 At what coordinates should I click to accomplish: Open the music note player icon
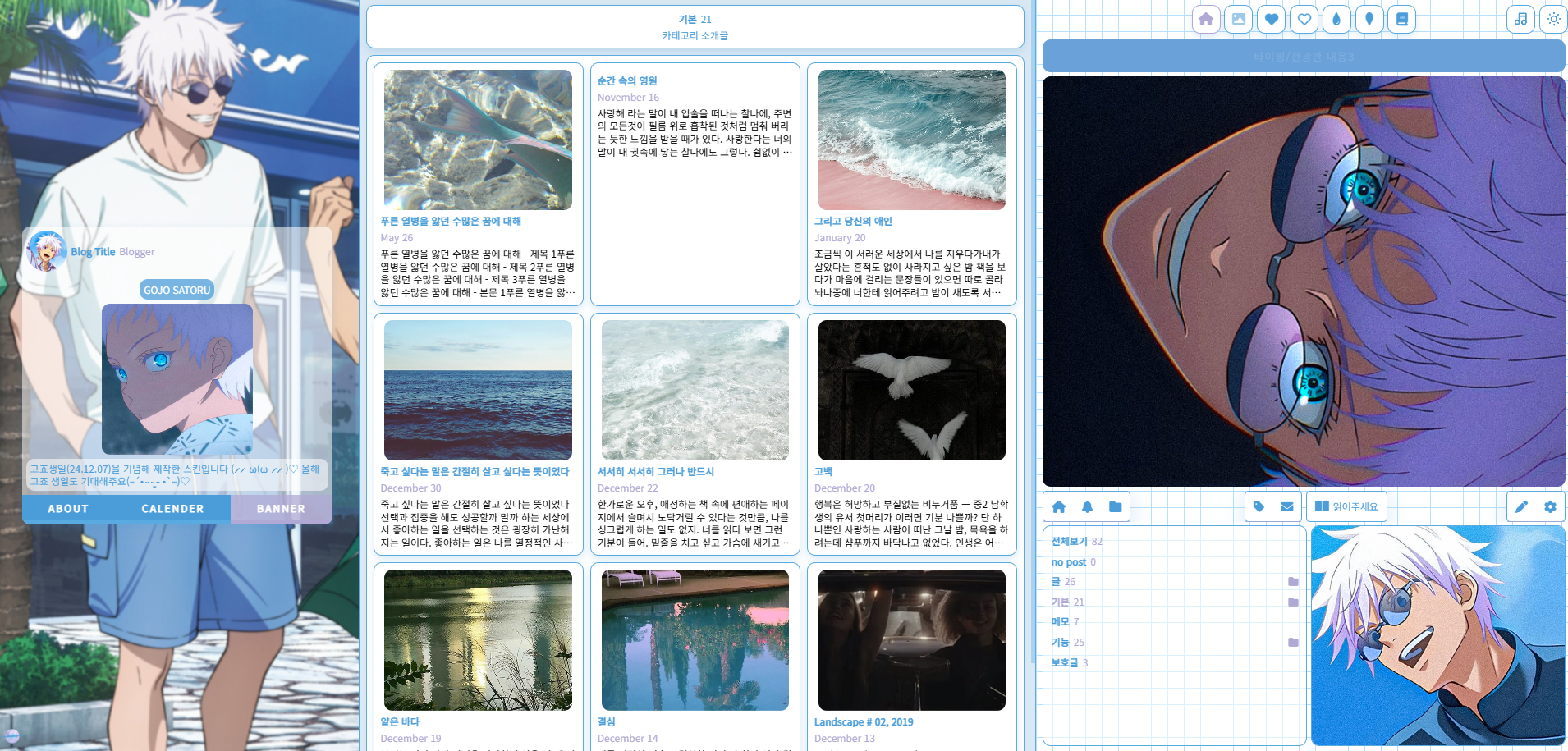pyautogui.click(x=1521, y=19)
